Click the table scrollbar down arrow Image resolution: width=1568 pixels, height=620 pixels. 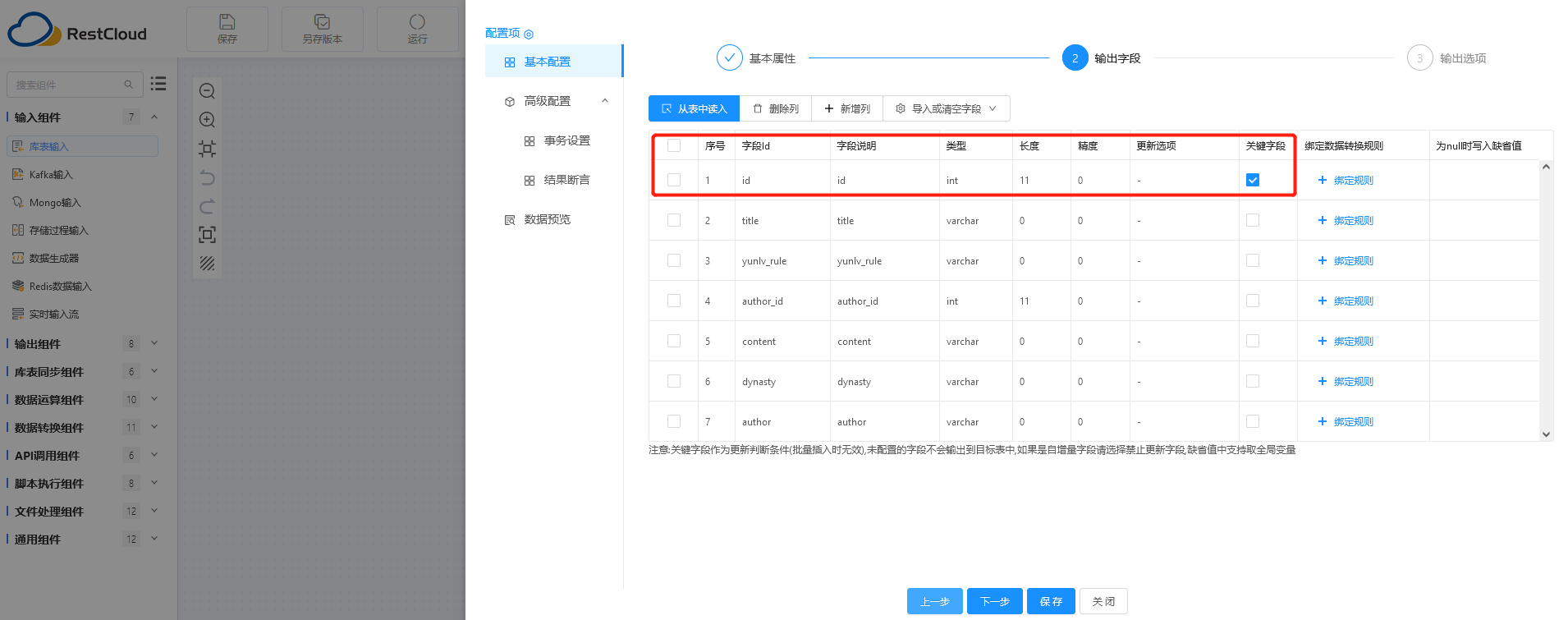pyautogui.click(x=1546, y=434)
